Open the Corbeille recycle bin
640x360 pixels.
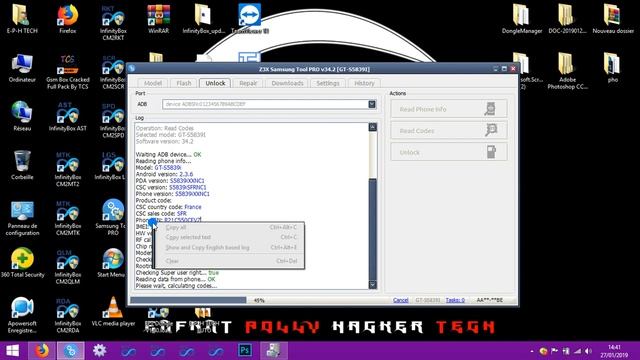[22, 165]
